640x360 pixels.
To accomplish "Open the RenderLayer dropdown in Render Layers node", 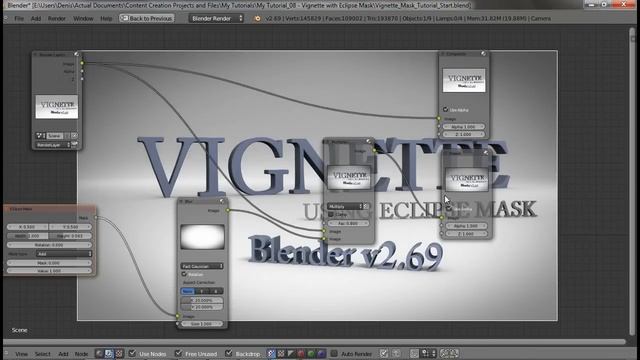I will pyautogui.click(x=53, y=145).
